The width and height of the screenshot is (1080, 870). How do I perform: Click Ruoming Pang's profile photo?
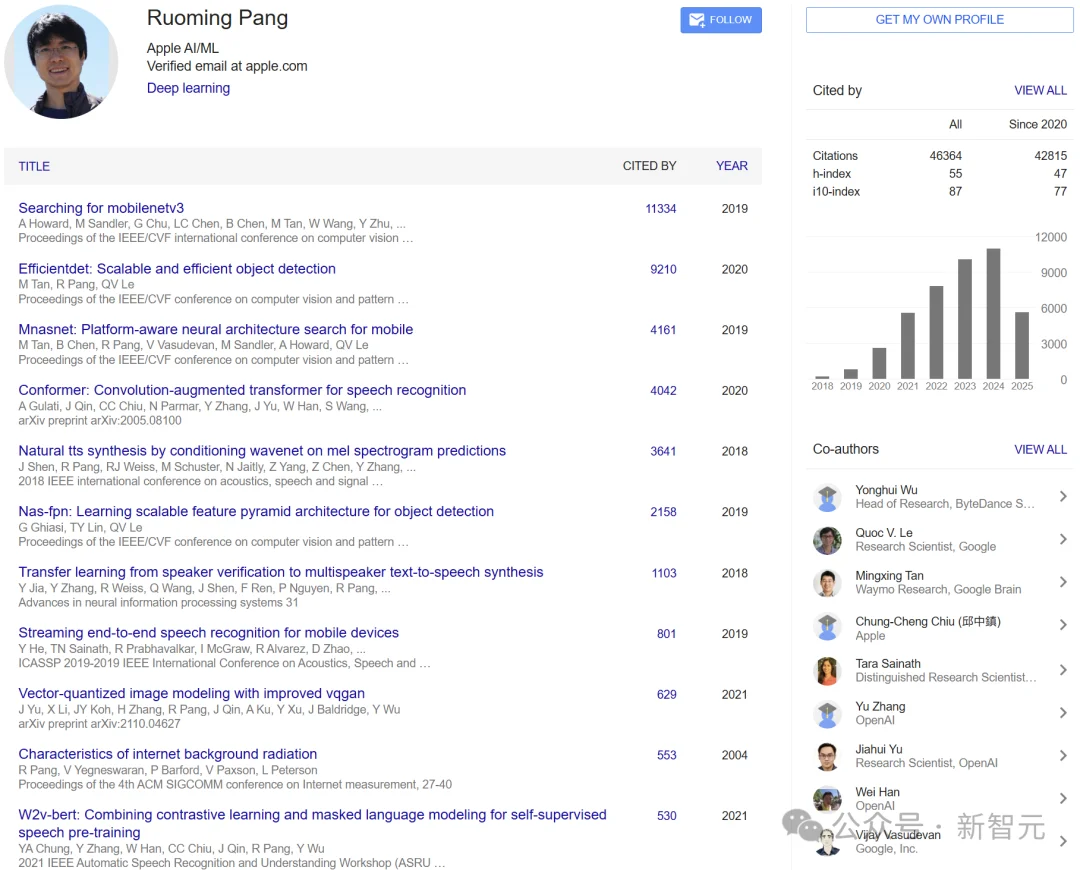[x=61, y=62]
